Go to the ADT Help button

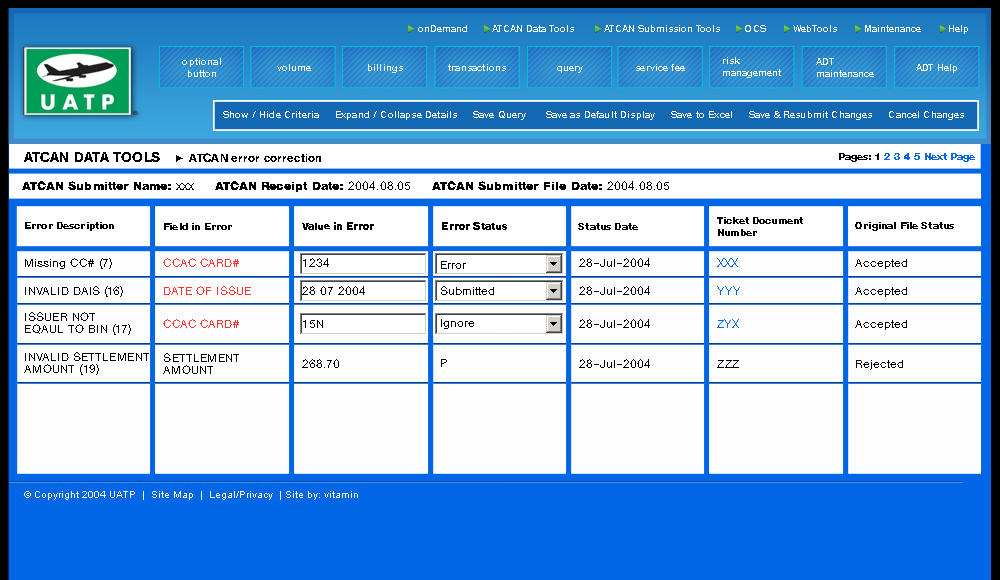click(936, 68)
